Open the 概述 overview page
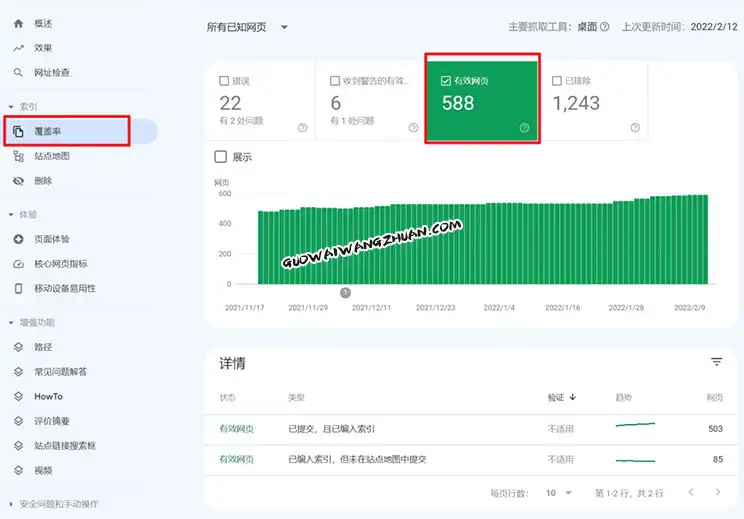Image resolution: width=744 pixels, height=519 pixels. click(x=43, y=23)
